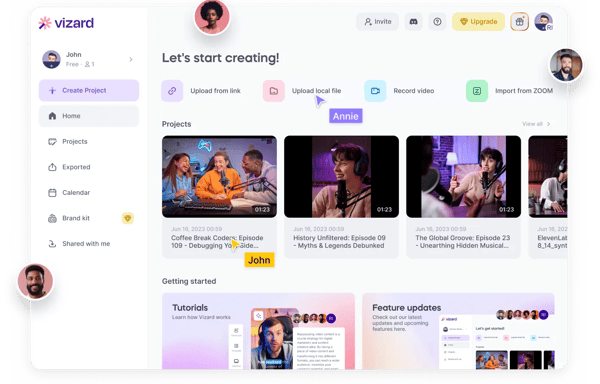Open the gift box rewards icon

pyautogui.click(x=519, y=22)
